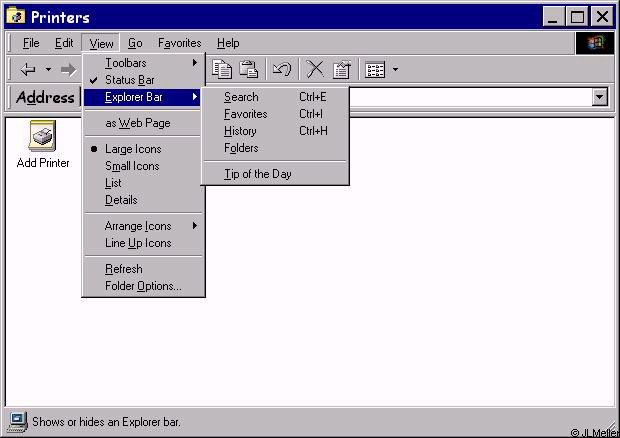Image resolution: width=620 pixels, height=438 pixels.
Task: Click the Undo toolbar icon
Action: 282,69
